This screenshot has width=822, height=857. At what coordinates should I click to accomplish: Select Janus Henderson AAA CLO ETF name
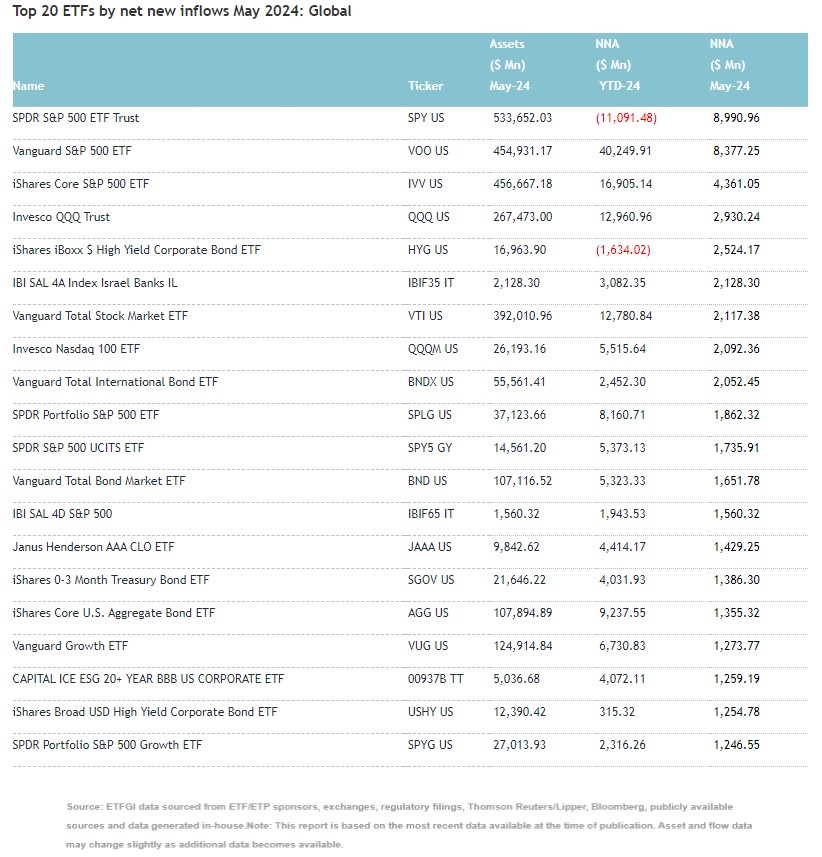click(x=93, y=547)
